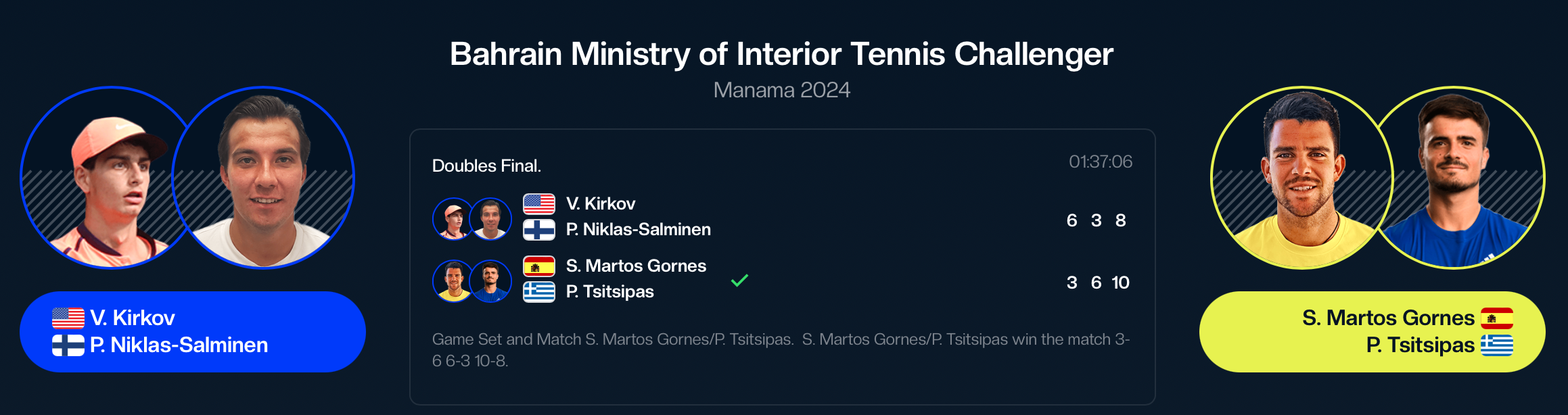Click the green winner checkmark
1568x415 pixels.
point(739,280)
